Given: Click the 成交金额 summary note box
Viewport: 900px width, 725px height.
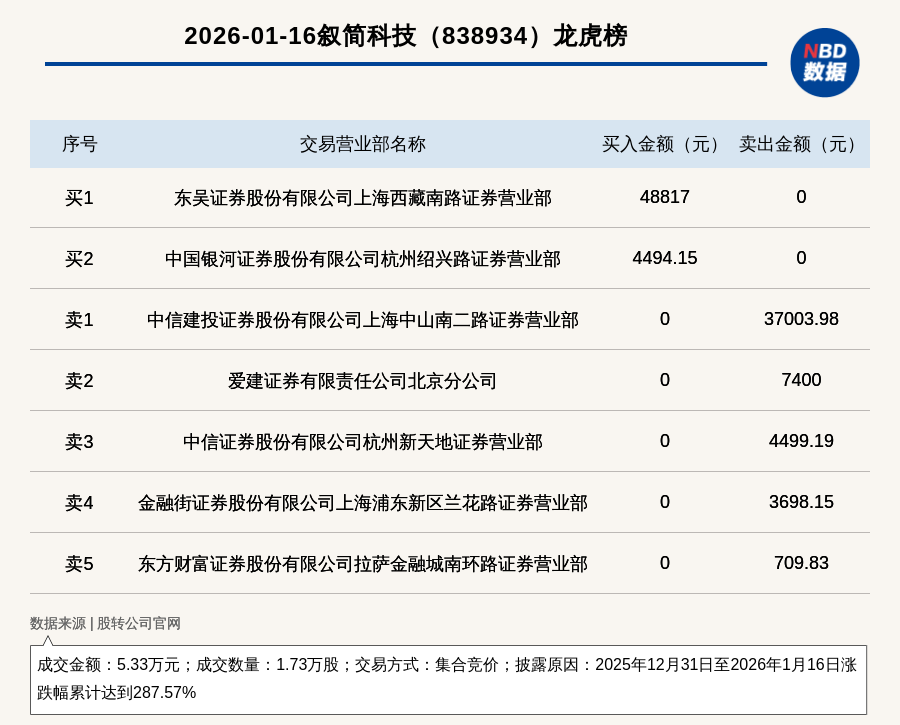Looking at the screenshot, I should [x=448, y=679].
